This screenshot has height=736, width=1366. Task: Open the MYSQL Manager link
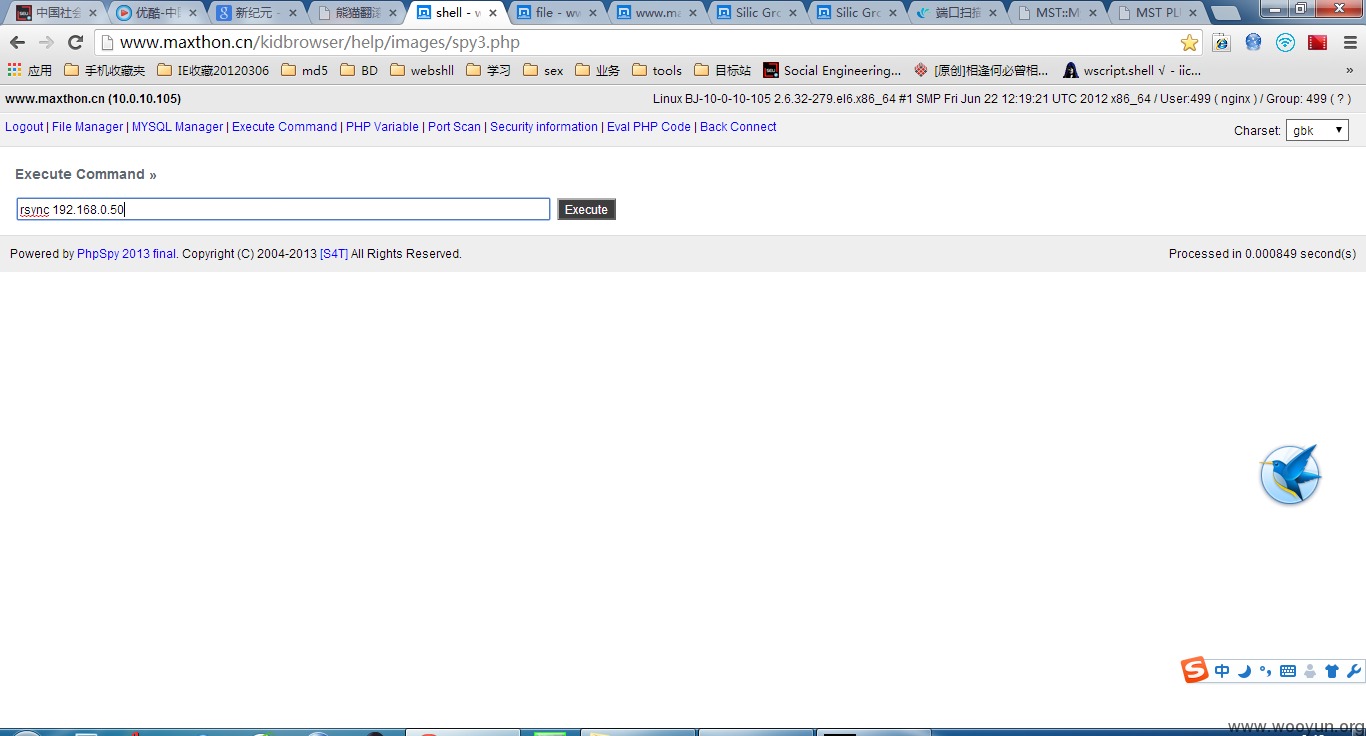tap(177, 127)
